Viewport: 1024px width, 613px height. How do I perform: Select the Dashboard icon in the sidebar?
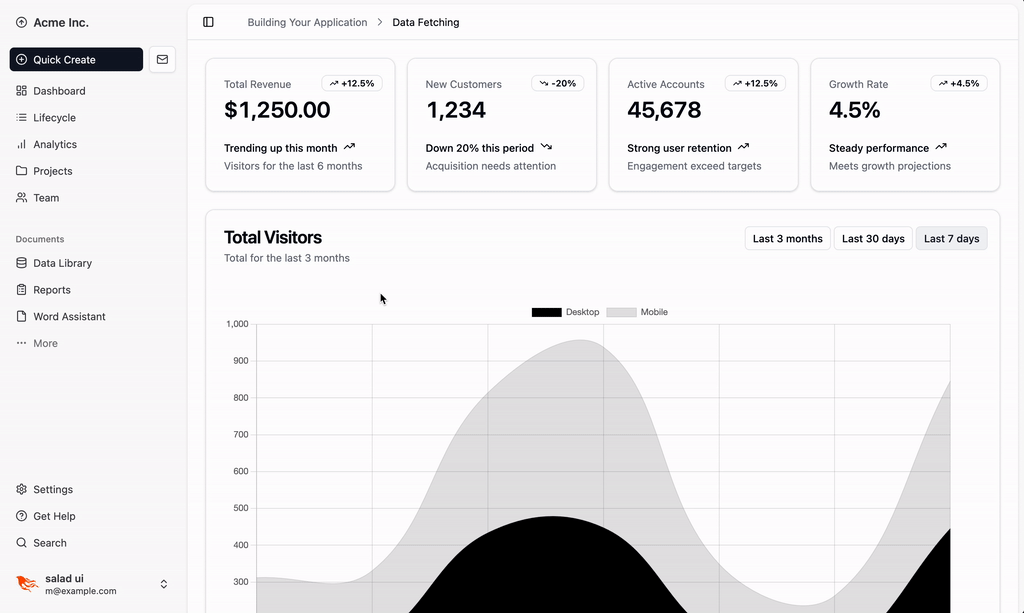(x=22, y=90)
